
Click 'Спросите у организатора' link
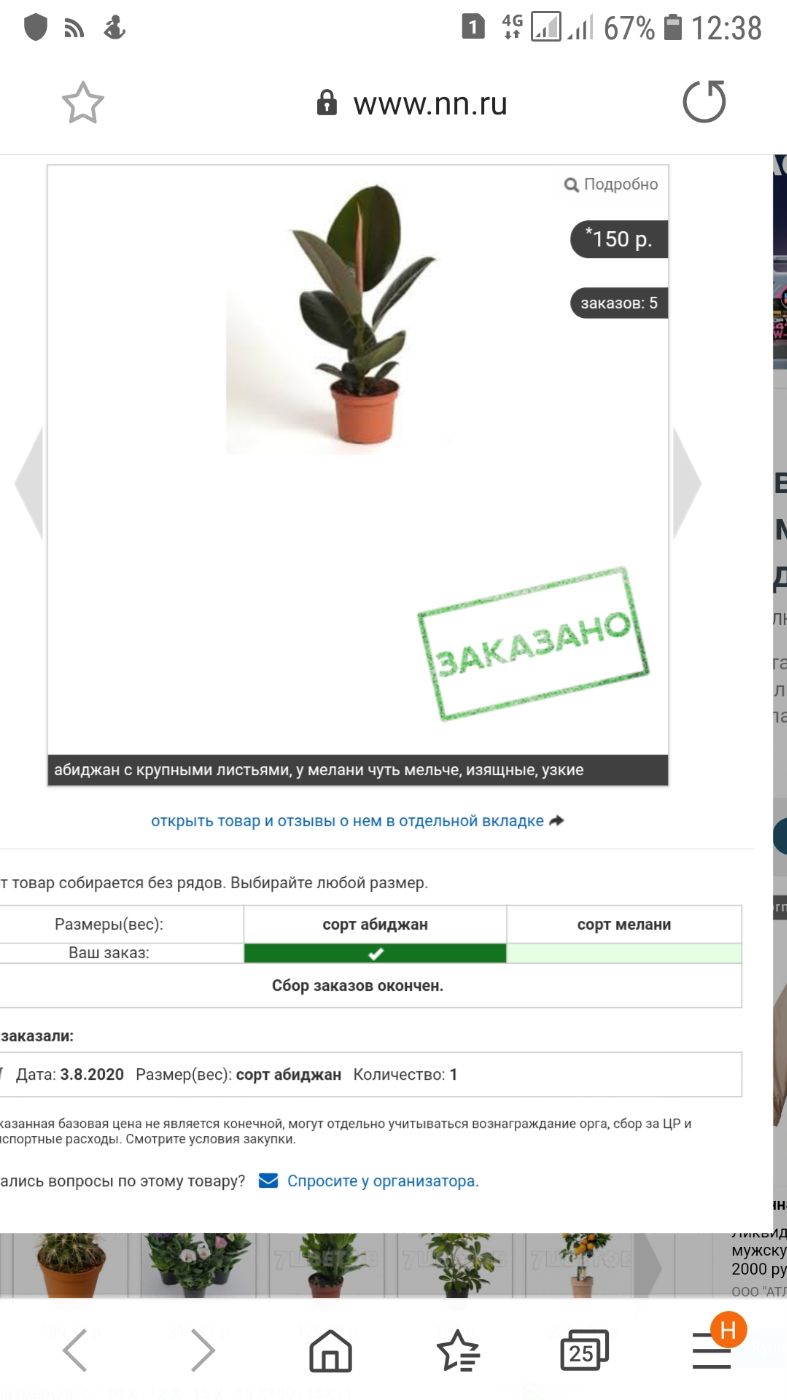pyautogui.click(x=383, y=1181)
